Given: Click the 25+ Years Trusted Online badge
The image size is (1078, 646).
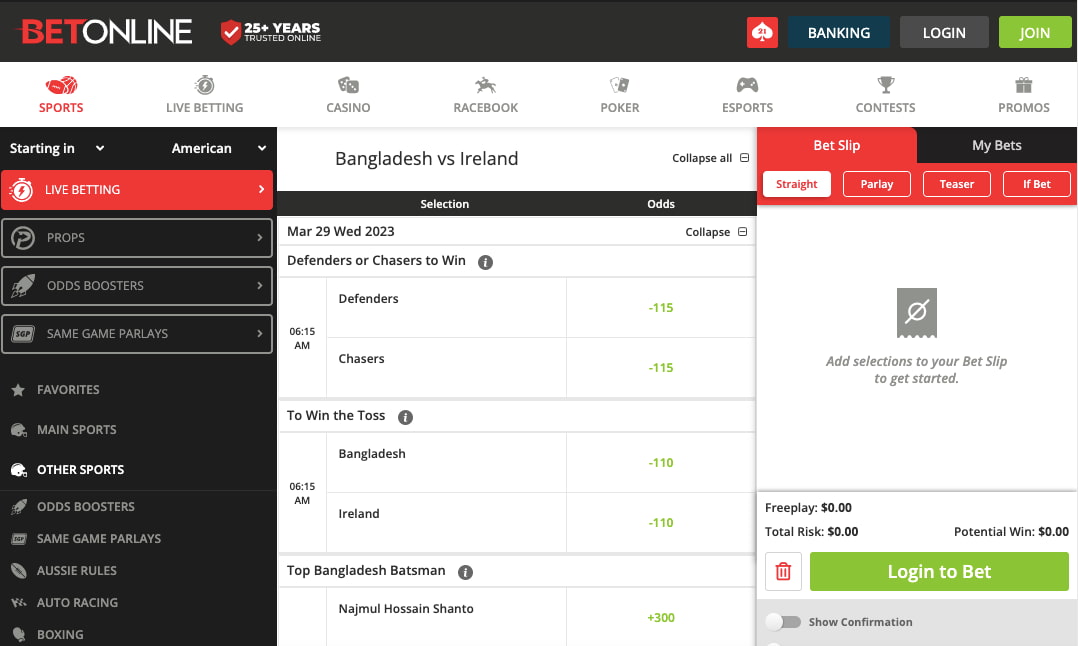Looking at the screenshot, I should 271,32.
